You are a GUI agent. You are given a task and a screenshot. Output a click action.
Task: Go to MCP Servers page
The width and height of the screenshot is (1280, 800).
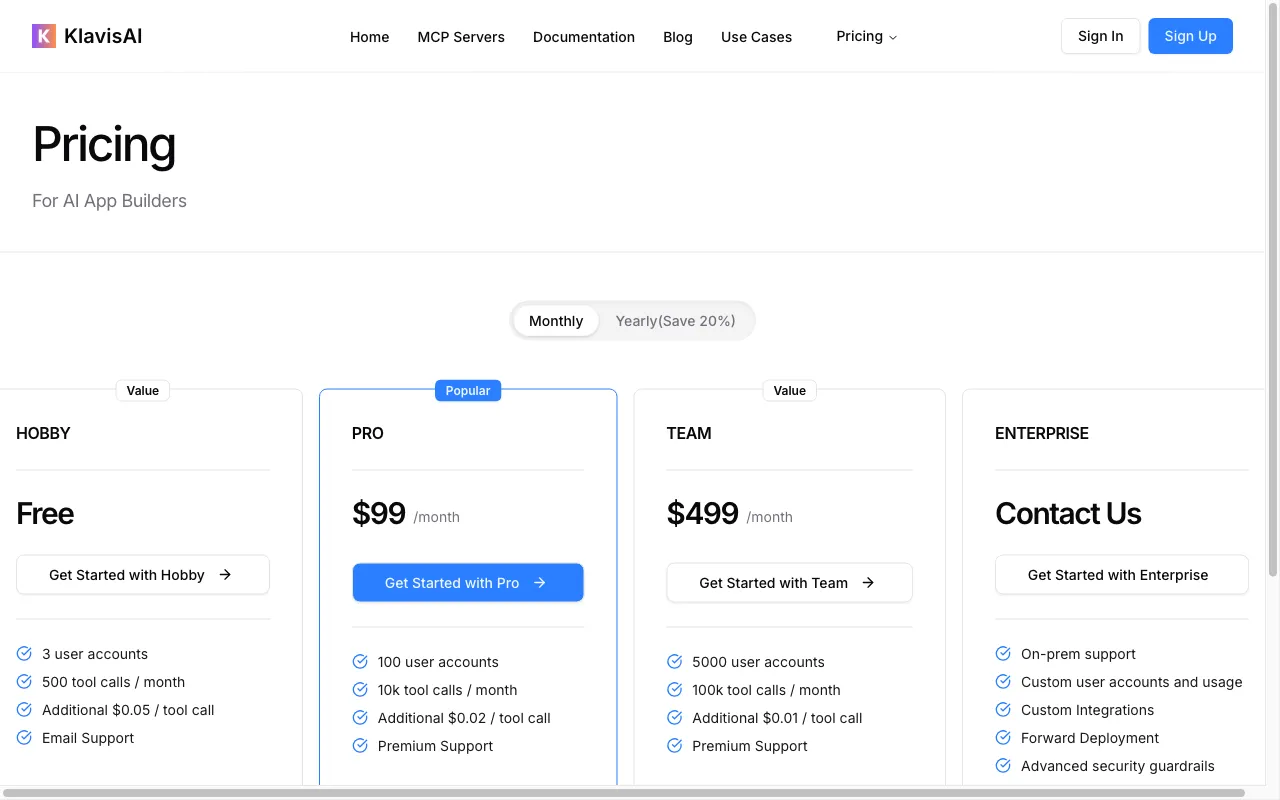click(x=461, y=37)
